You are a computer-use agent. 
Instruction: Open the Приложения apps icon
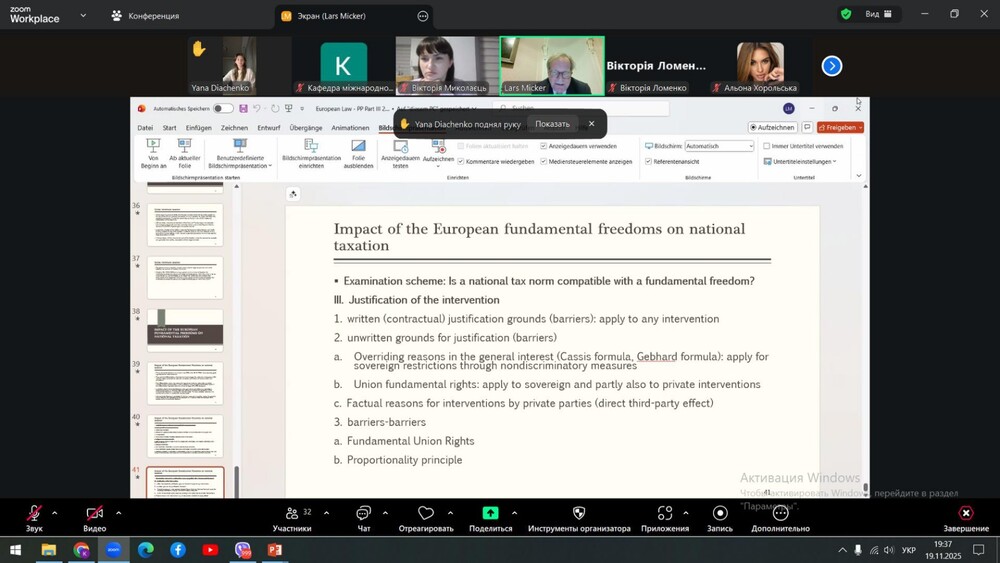(x=664, y=513)
